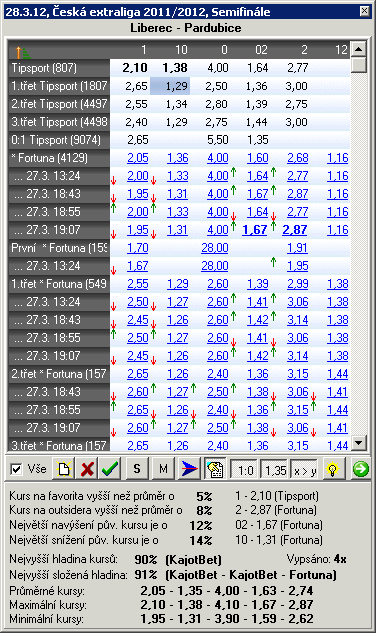This screenshot has height=633, width=376.
Task: Close the Liberec - Pardubice window
Action: pos(364,10)
